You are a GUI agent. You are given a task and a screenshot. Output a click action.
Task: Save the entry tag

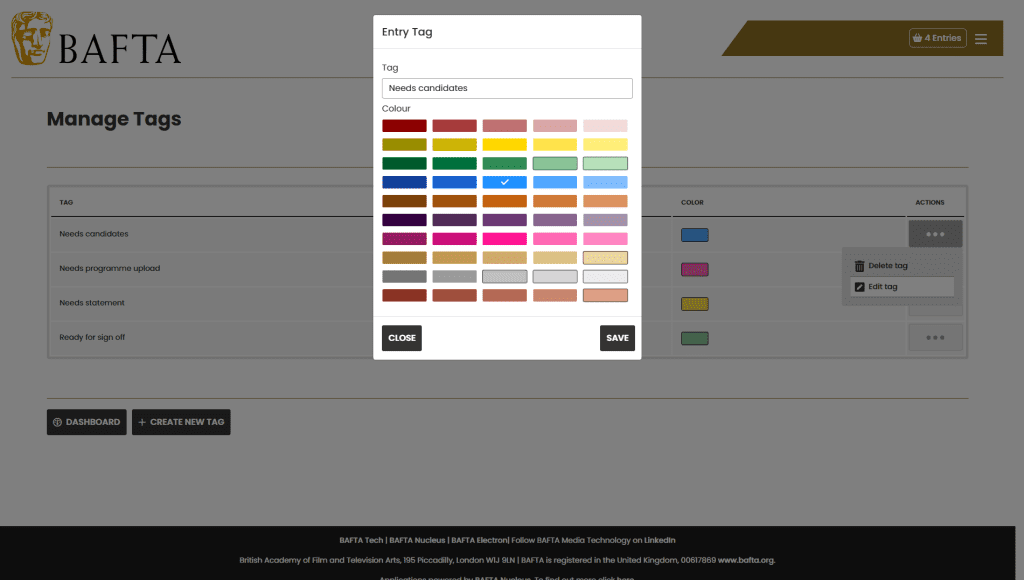pos(617,338)
